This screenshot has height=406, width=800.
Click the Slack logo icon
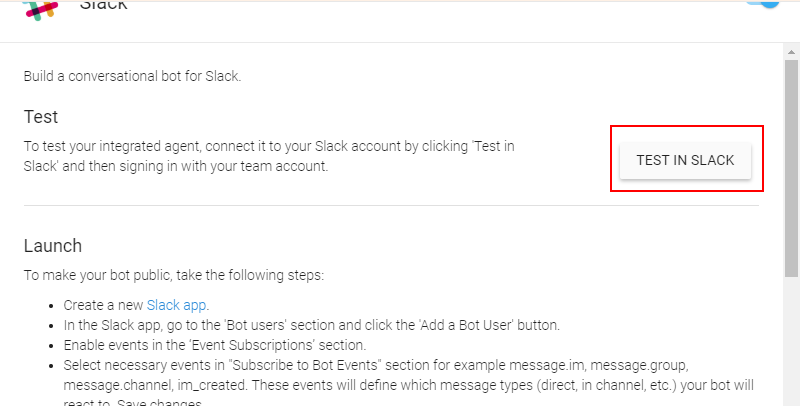pyautogui.click(x=39, y=9)
